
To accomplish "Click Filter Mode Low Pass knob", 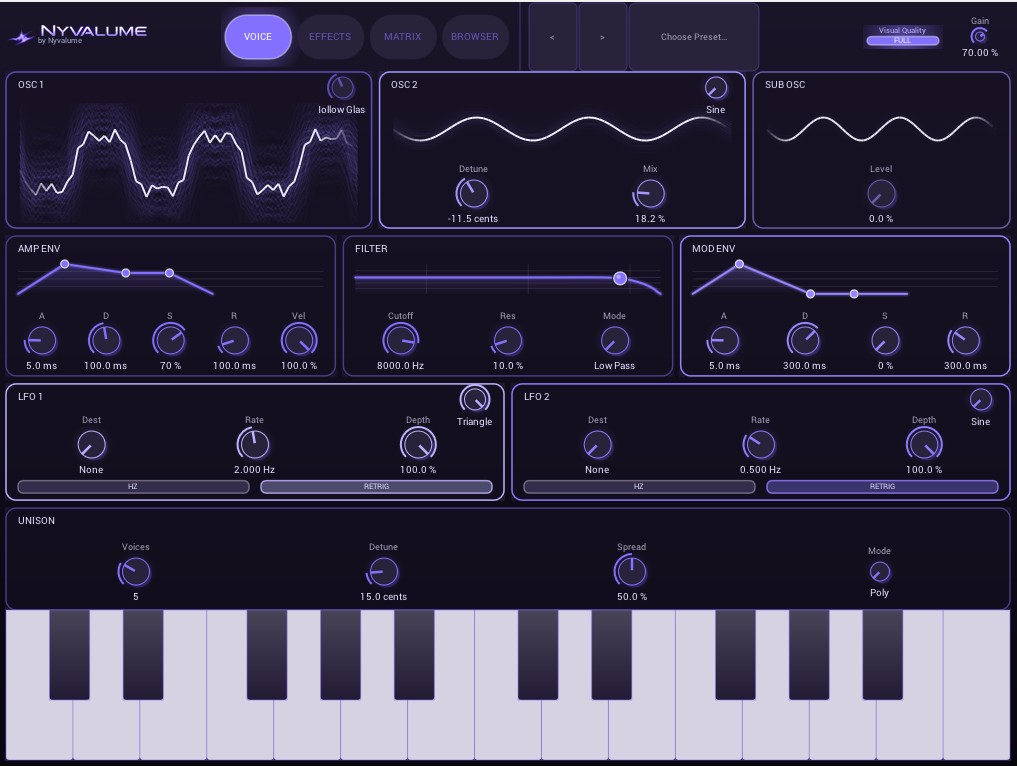I will pyautogui.click(x=614, y=341).
